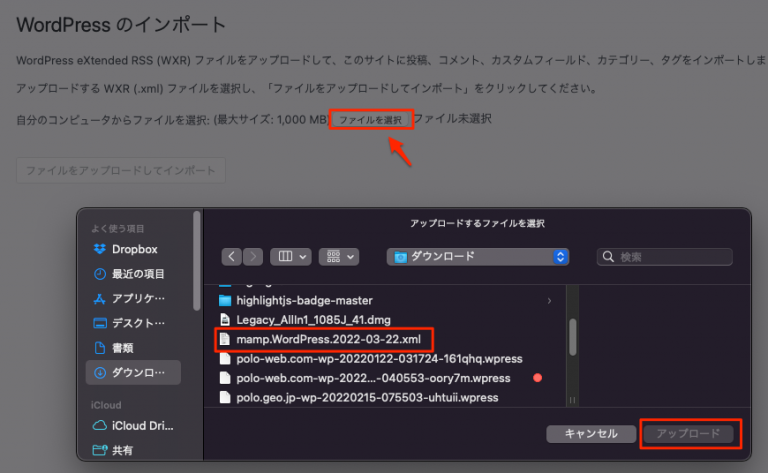The image size is (768, 473).
Task: Open Dropbox in the sidebar
Action: click(x=133, y=249)
